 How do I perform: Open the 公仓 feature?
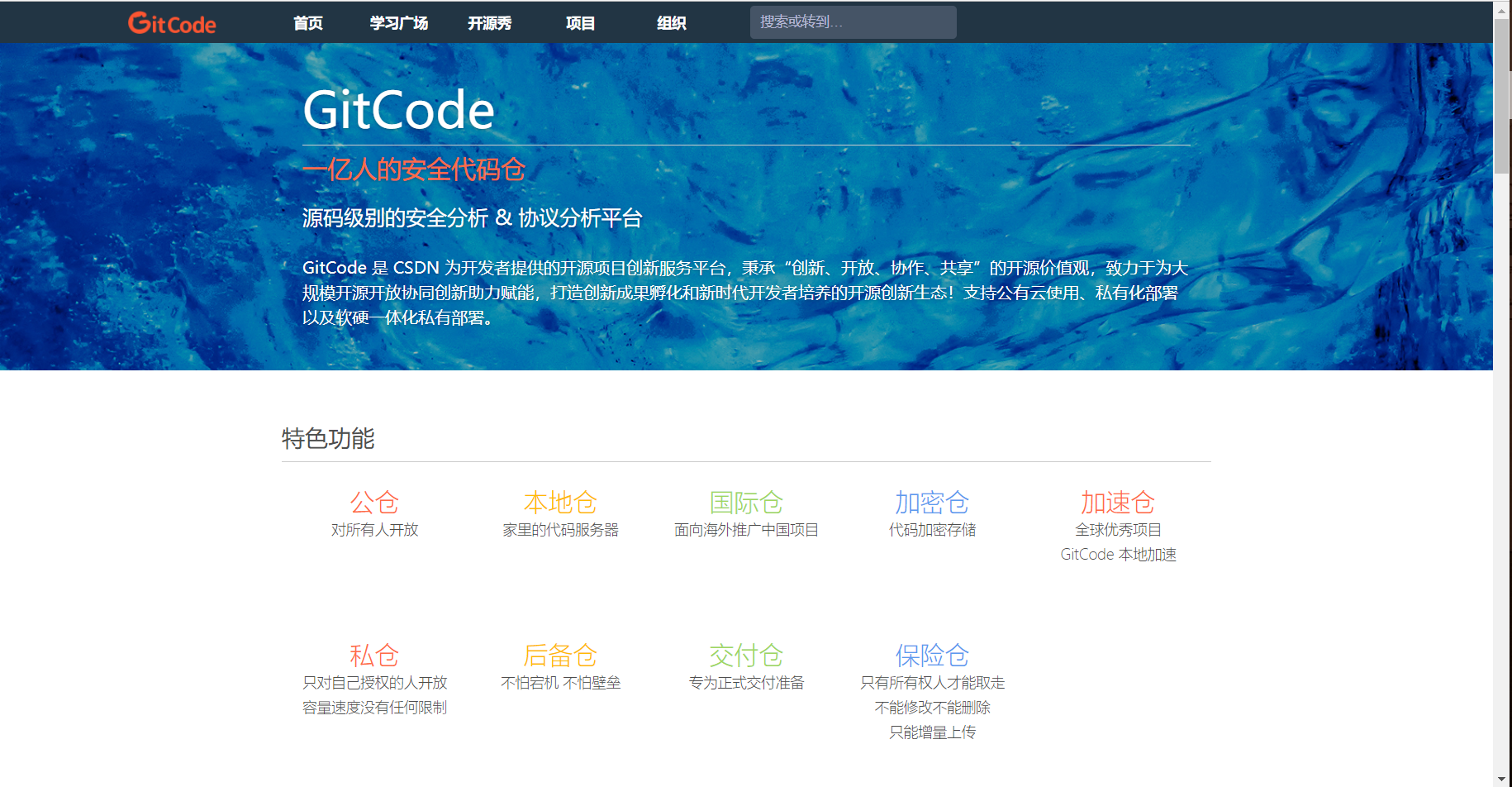[x=374, y=502]
